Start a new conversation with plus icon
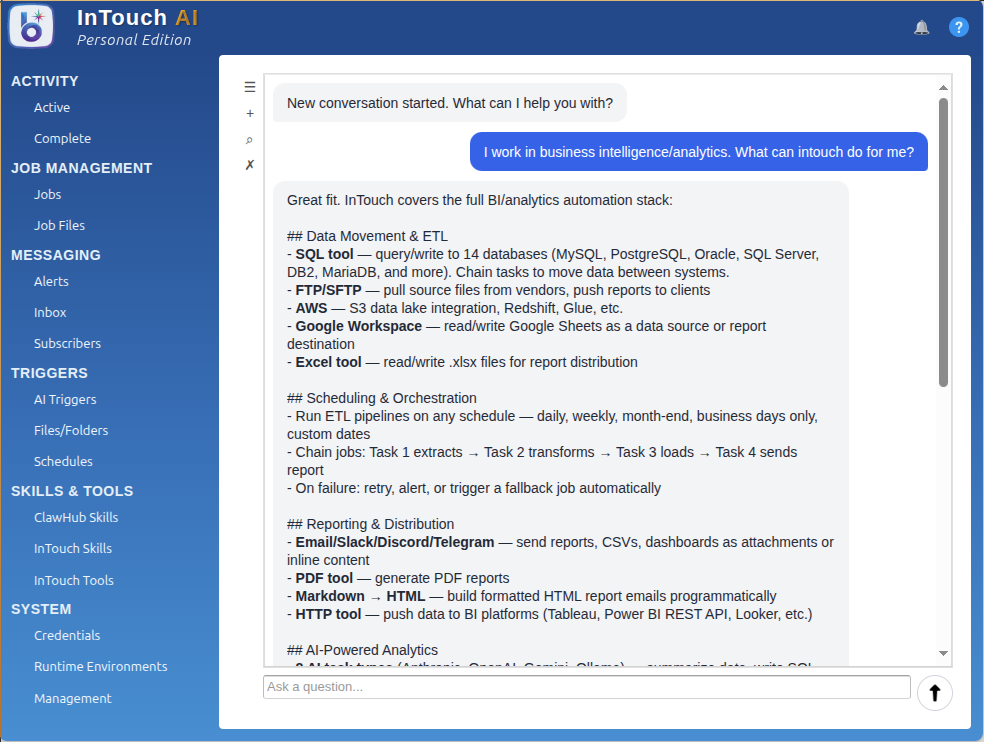The height and width of the screenshot is (742, 984). [250, 114]
